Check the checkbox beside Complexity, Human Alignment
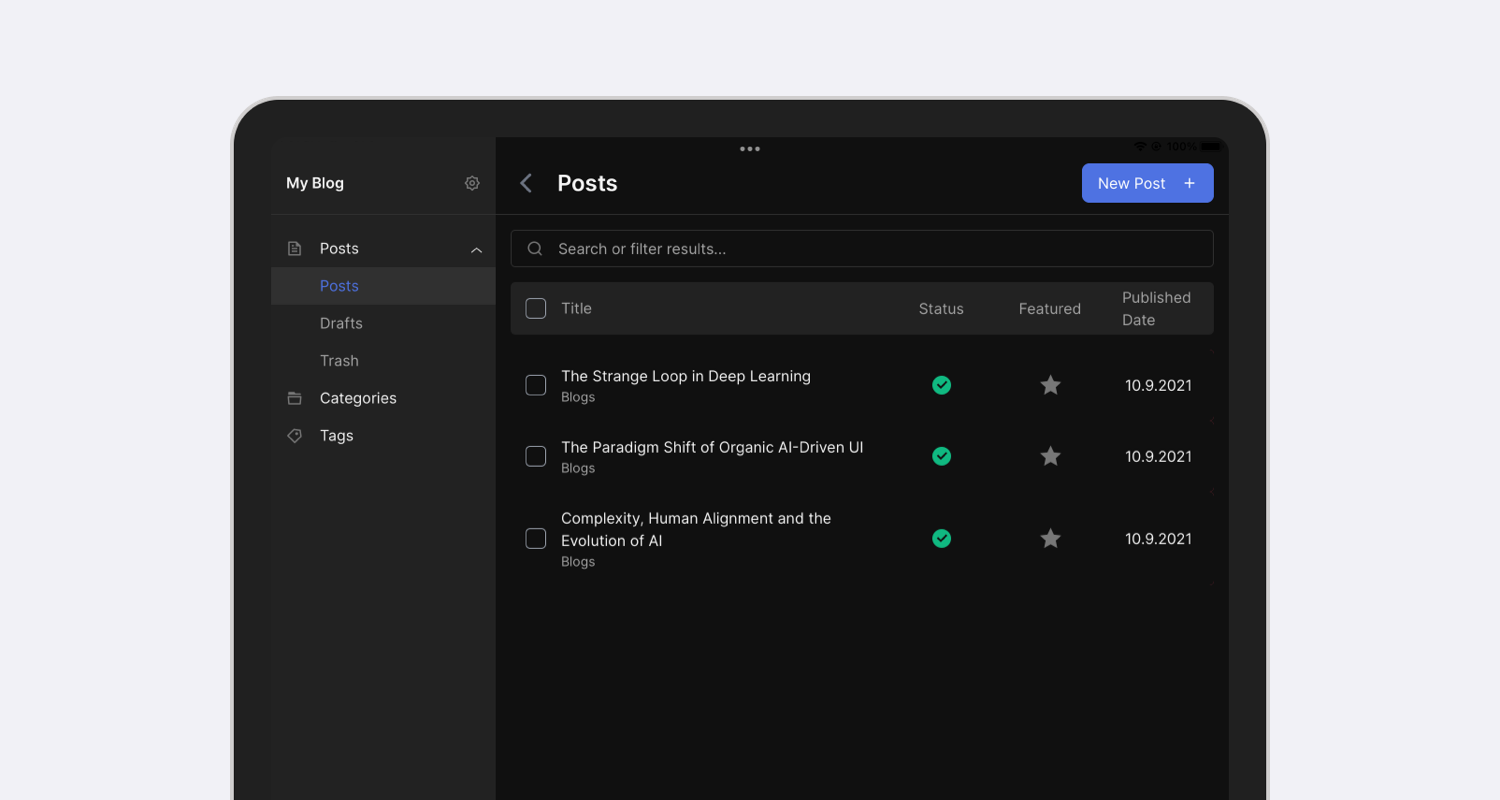This screenshot has width=1500, height=800. (x=535, y=538)
